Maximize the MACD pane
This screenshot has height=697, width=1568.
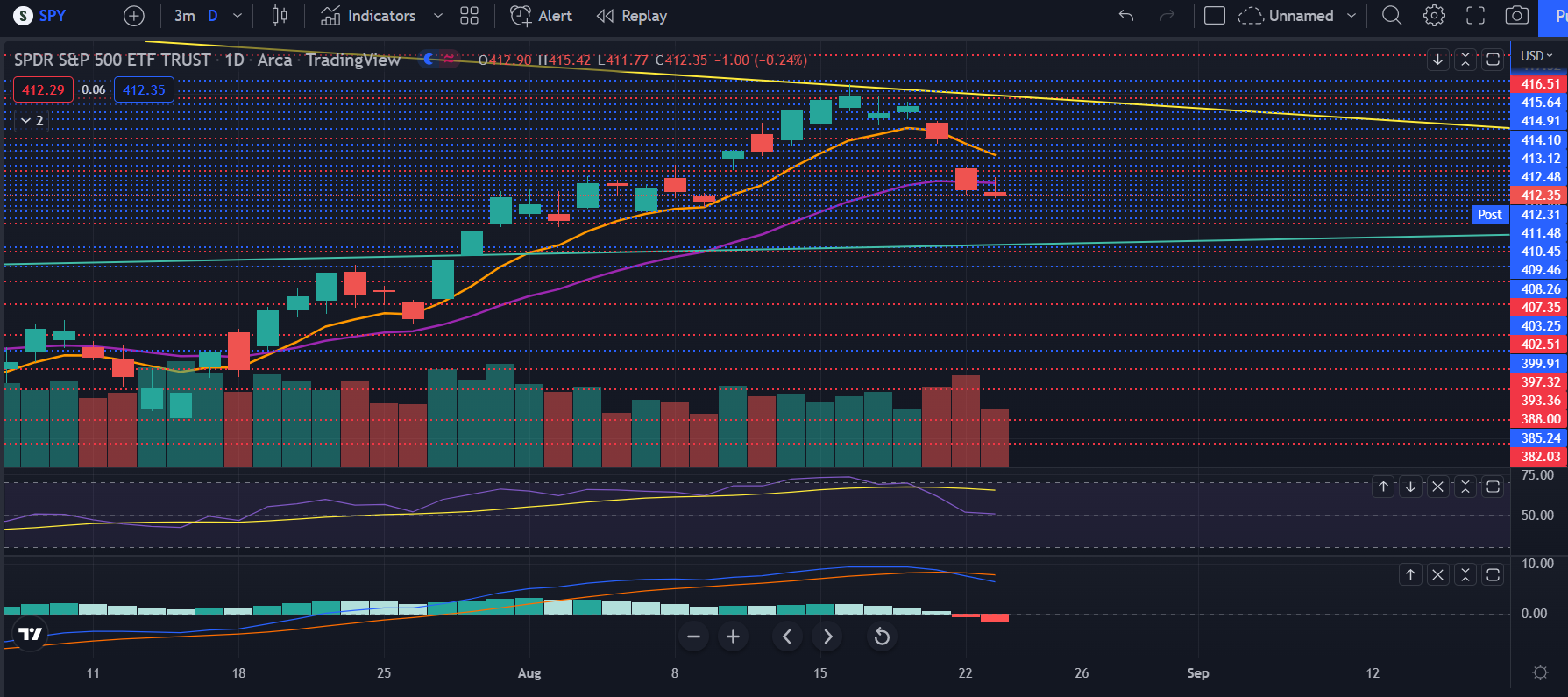pyautogui.click(x=1493, y=575)
